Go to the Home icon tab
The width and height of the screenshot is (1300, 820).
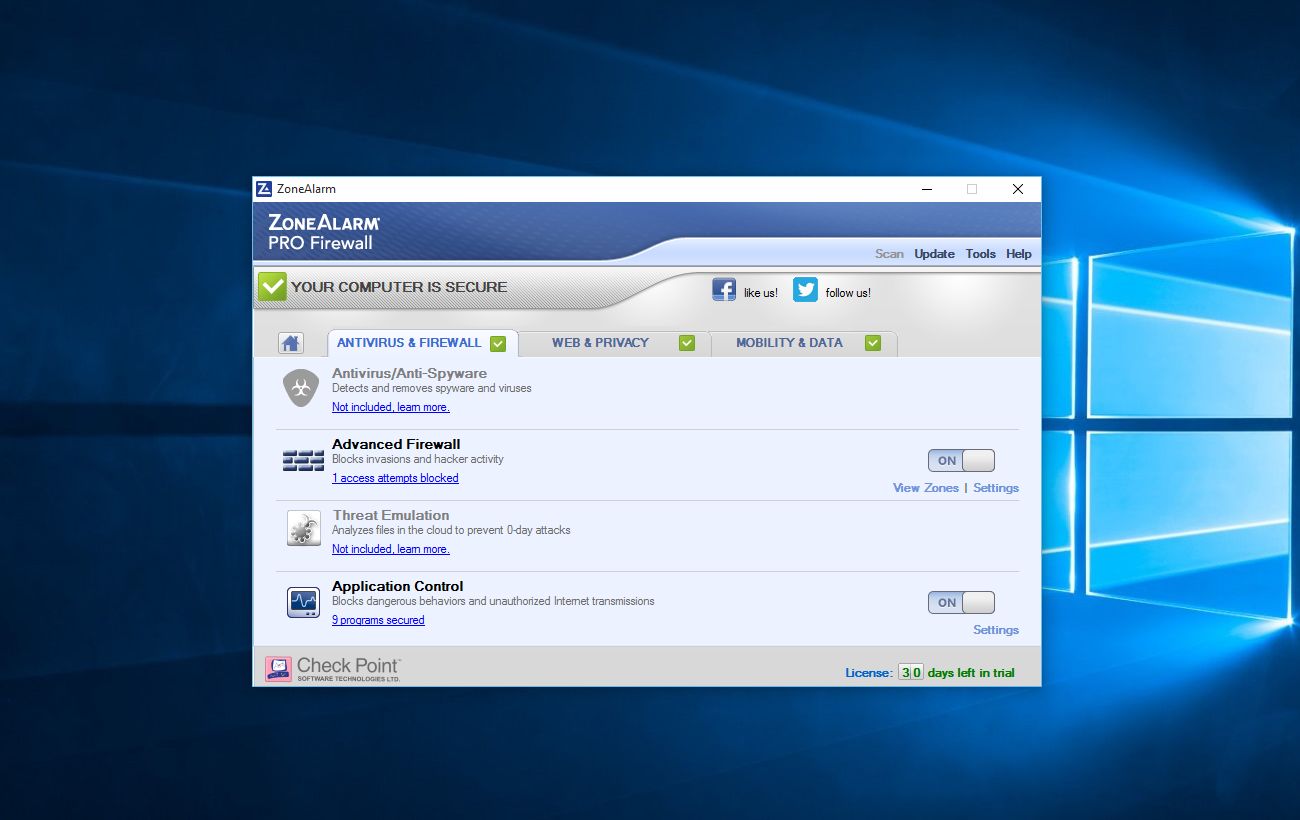click(291, 343)
